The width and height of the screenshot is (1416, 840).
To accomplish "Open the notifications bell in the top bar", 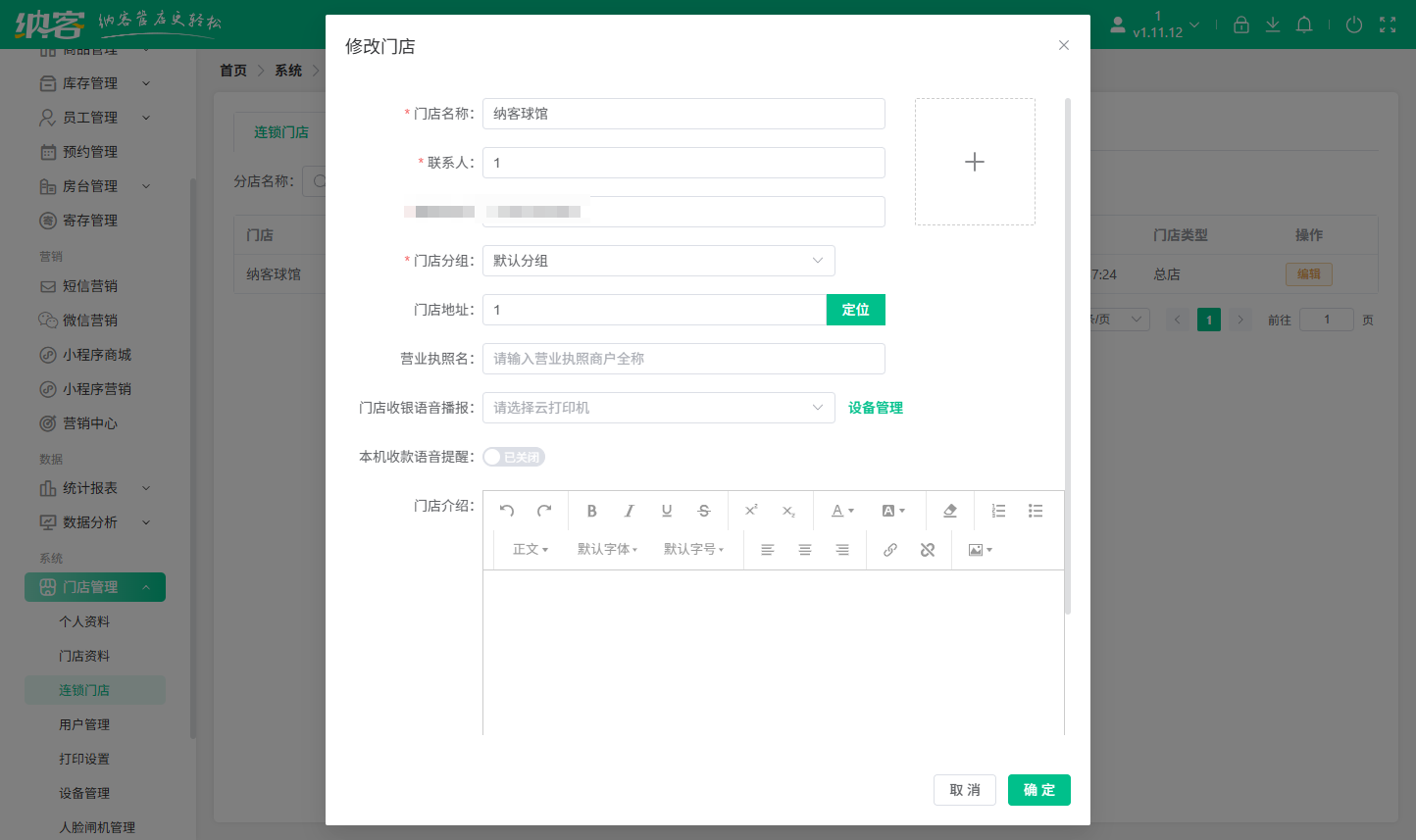I will [1304, 25].
